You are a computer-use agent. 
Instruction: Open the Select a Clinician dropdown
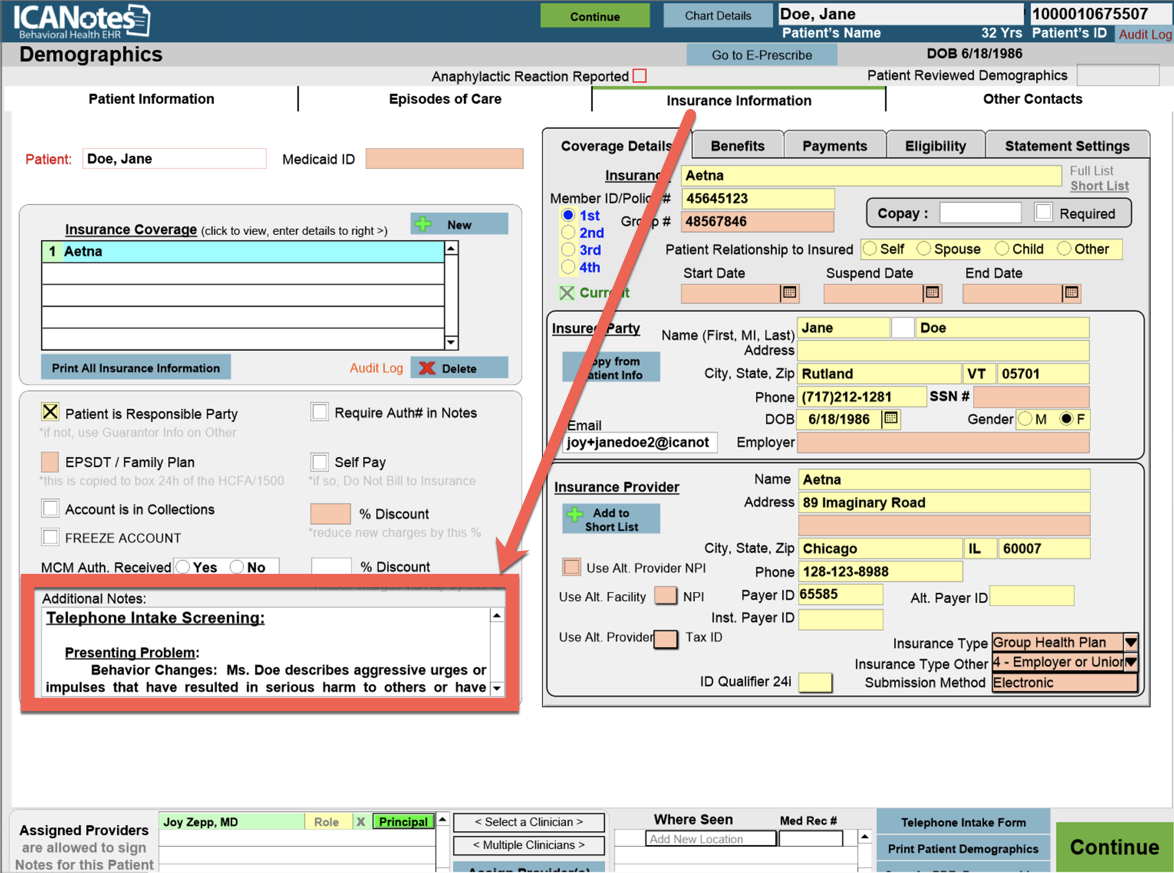tap(528, 822)
